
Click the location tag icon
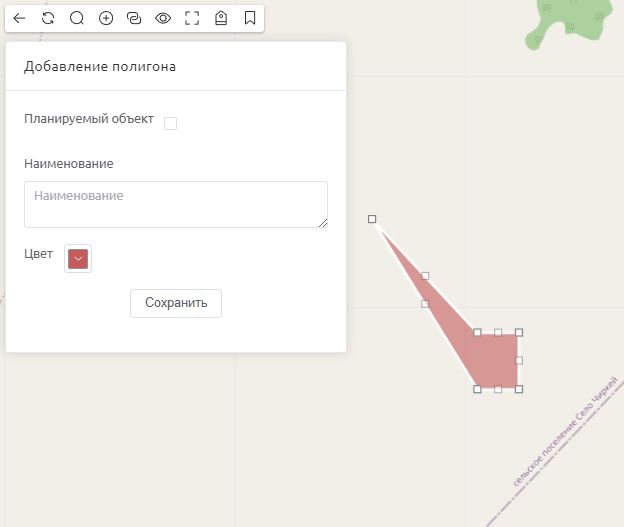point(221,18)
